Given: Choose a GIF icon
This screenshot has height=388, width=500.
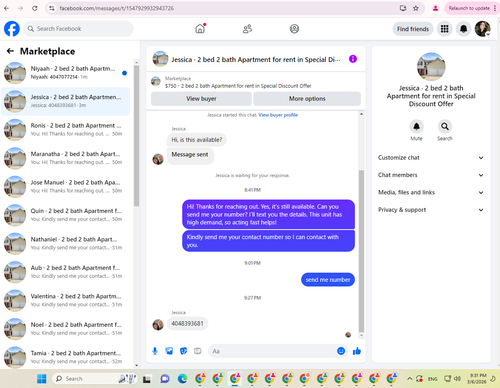Looking at the screenshot, I should pos(198,351).
